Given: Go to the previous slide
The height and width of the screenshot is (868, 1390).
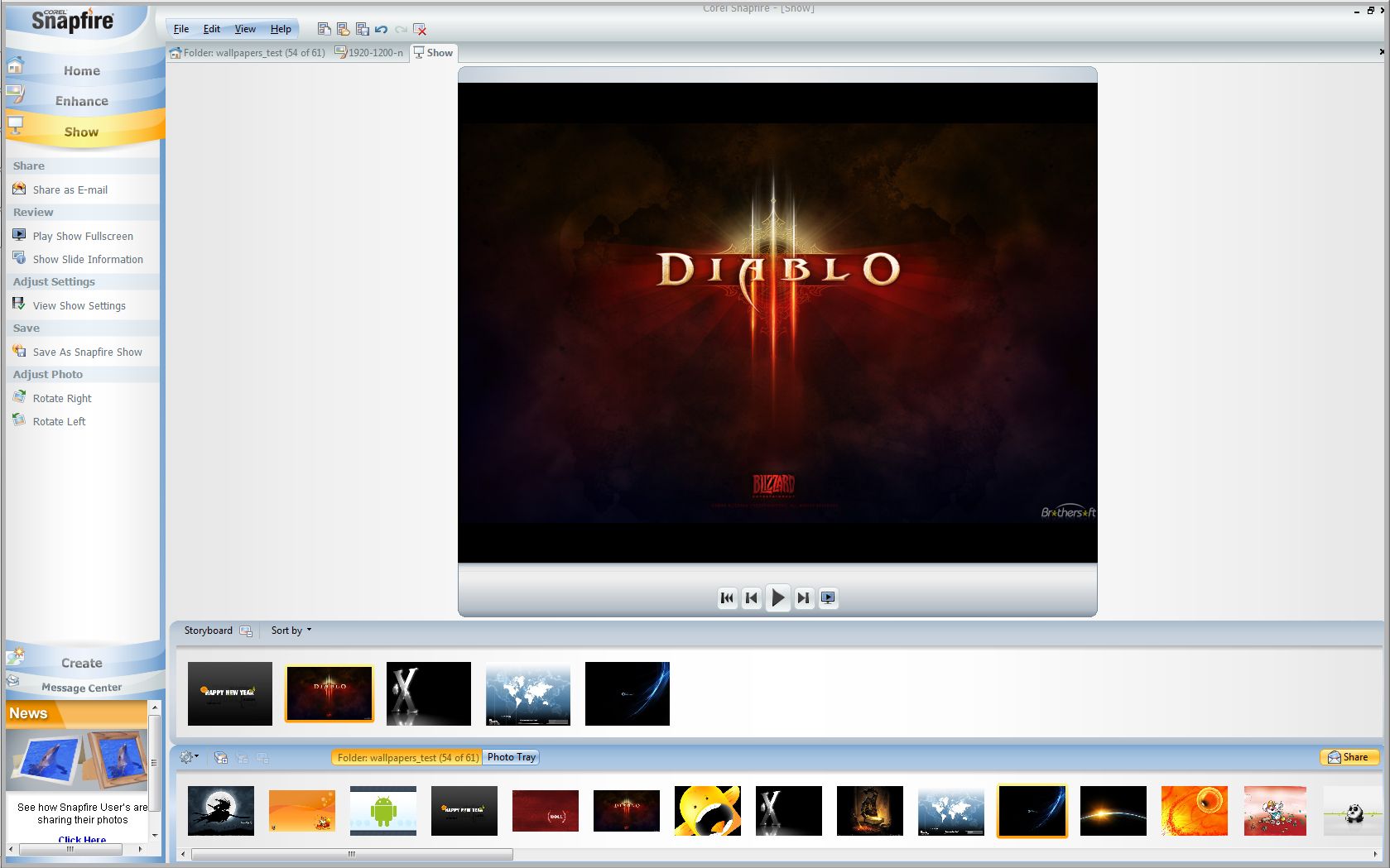Looking at the screenshot, I should point(752,597).
